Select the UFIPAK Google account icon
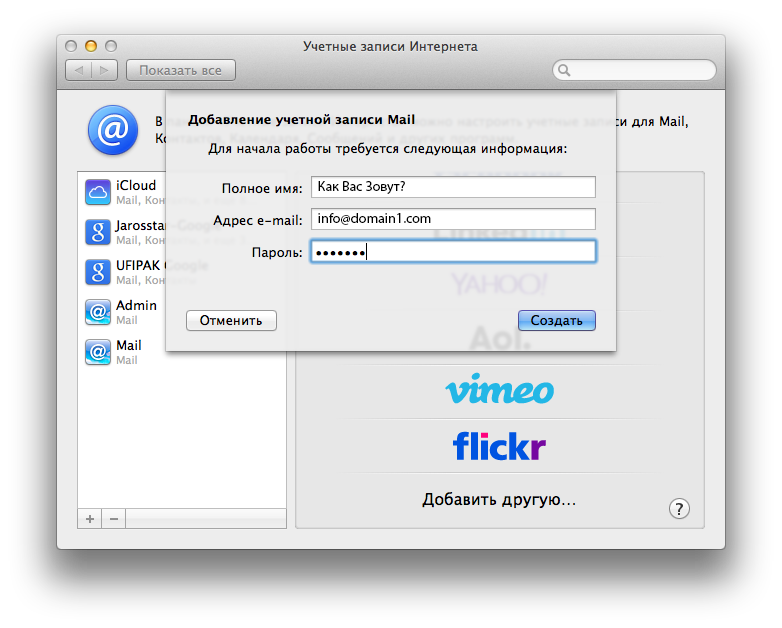Viewport: 782px width, 628px height. click(98, 272)
